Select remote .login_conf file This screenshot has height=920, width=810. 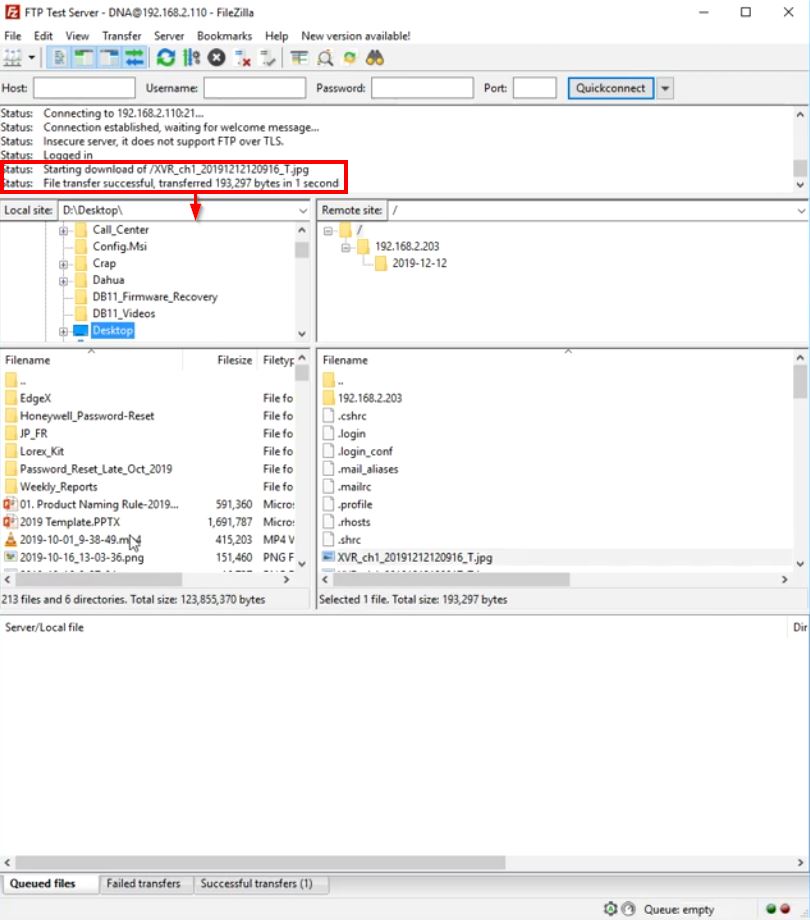click(x=365, y=451)
